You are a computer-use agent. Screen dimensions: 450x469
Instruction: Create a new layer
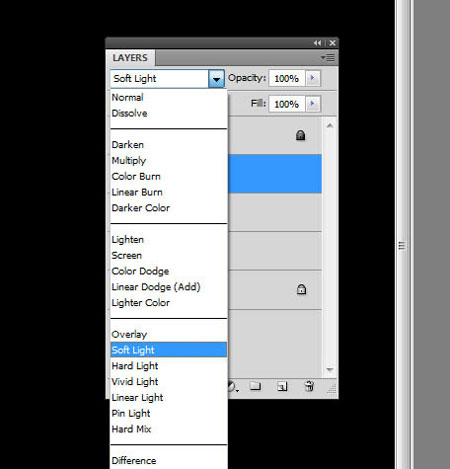pyautogui.click(x=282, y=386)
